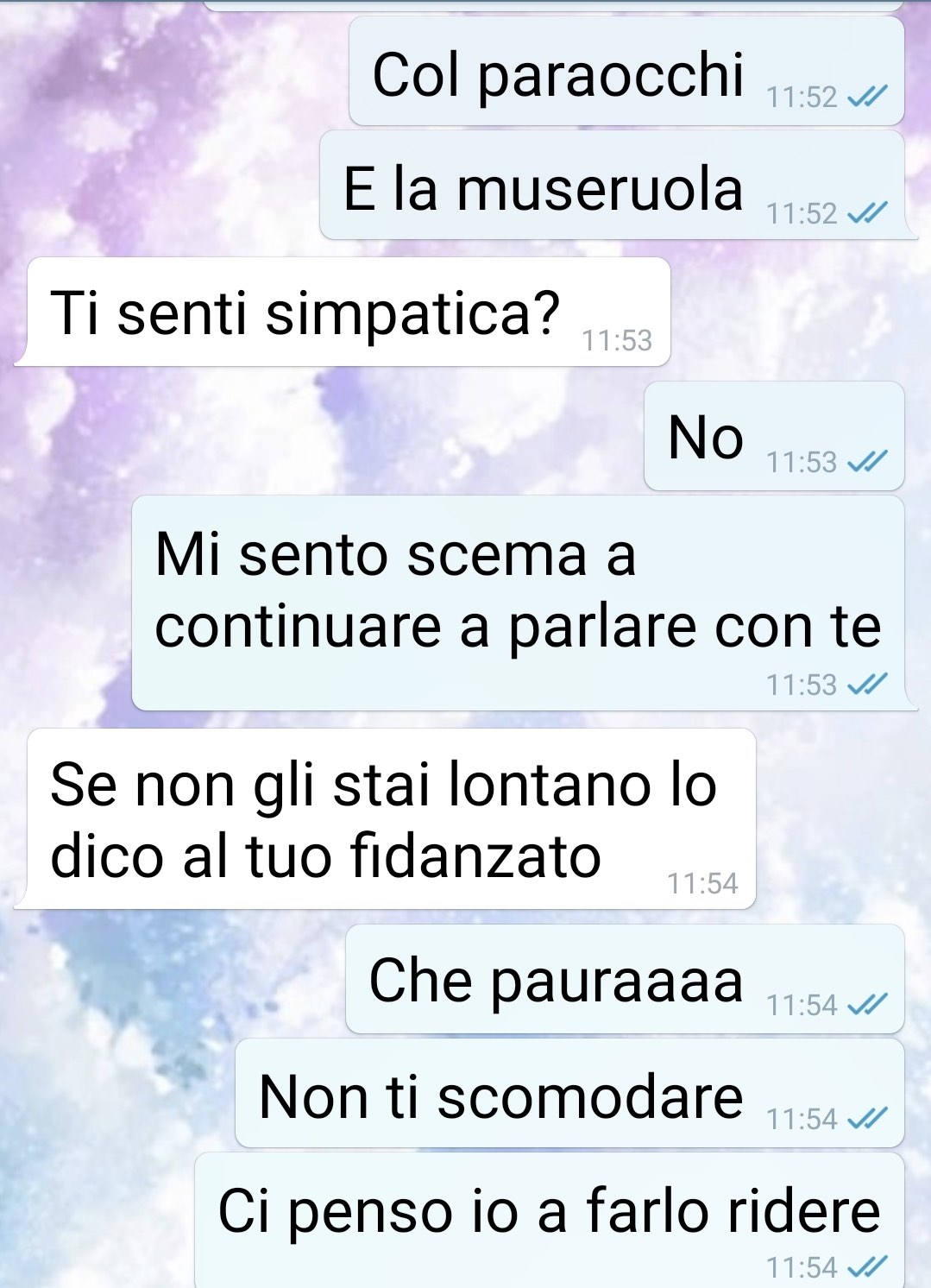Select the 'Che pauraaaa' chat bubble

click(x=625, y=979)
